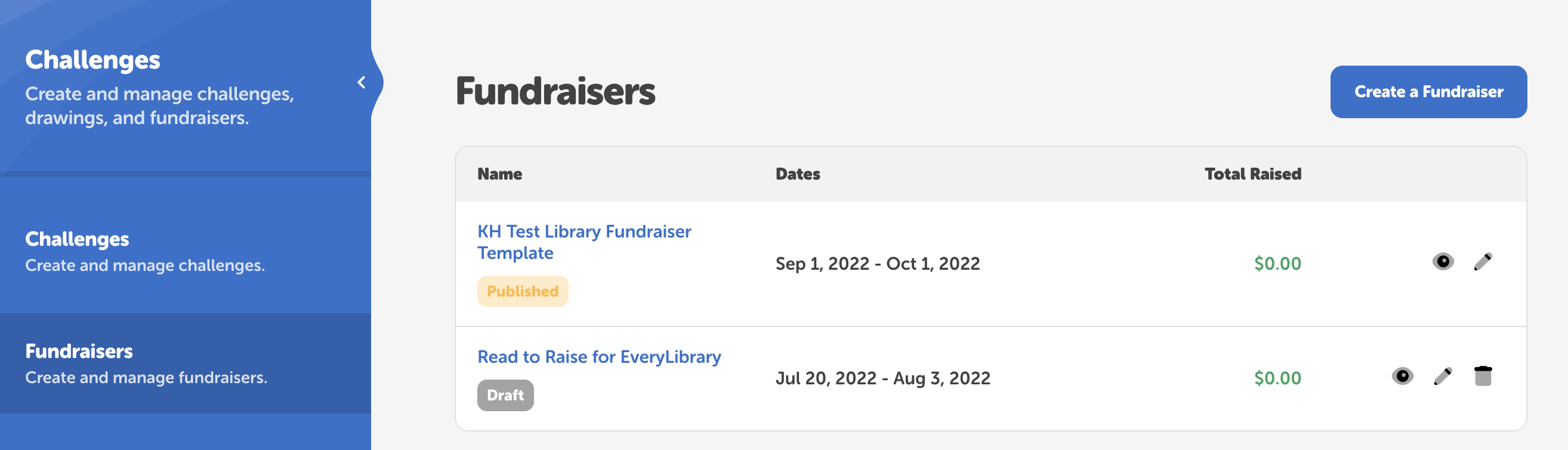Click the Dates column header
This screenshot has height=450, width=1568.
797,174
